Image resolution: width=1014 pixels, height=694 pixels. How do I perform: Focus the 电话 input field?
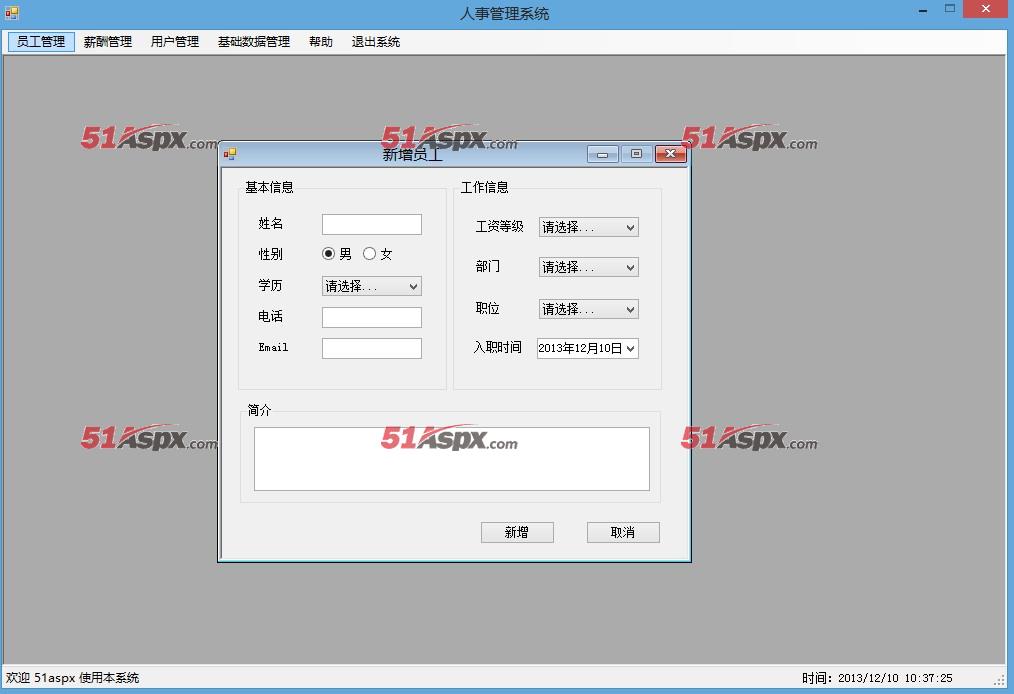tap(372, 317)
